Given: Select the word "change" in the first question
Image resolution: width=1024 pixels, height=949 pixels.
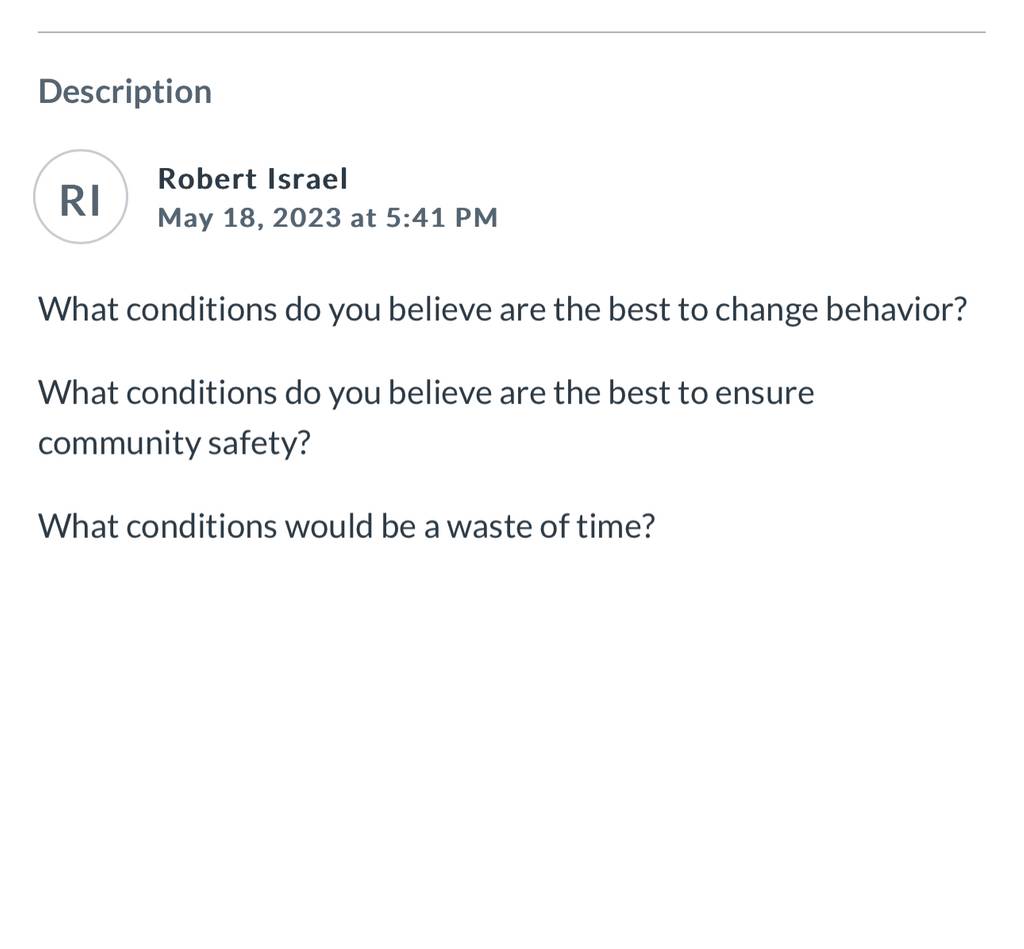Looking at the screenshot, I should coord(766,311).
